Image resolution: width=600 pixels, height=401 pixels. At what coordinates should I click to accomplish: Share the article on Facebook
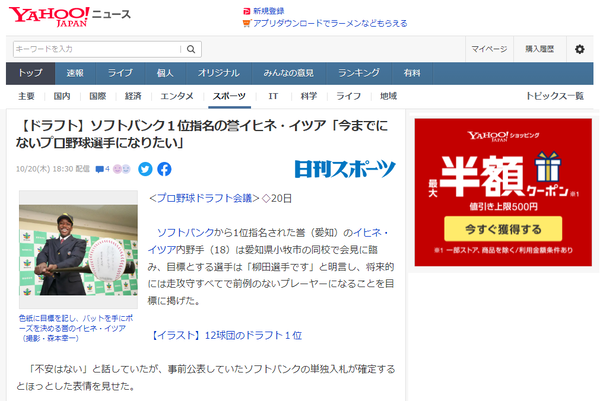164,169
